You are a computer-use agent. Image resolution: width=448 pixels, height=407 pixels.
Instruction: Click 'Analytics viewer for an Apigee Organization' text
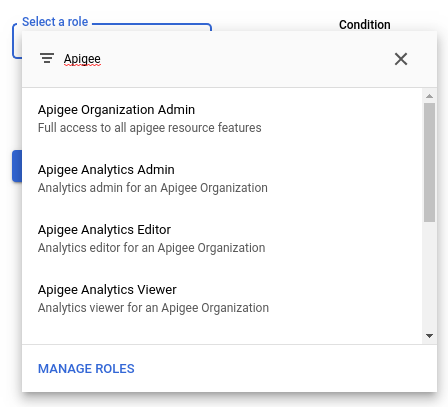click(153, 308)
